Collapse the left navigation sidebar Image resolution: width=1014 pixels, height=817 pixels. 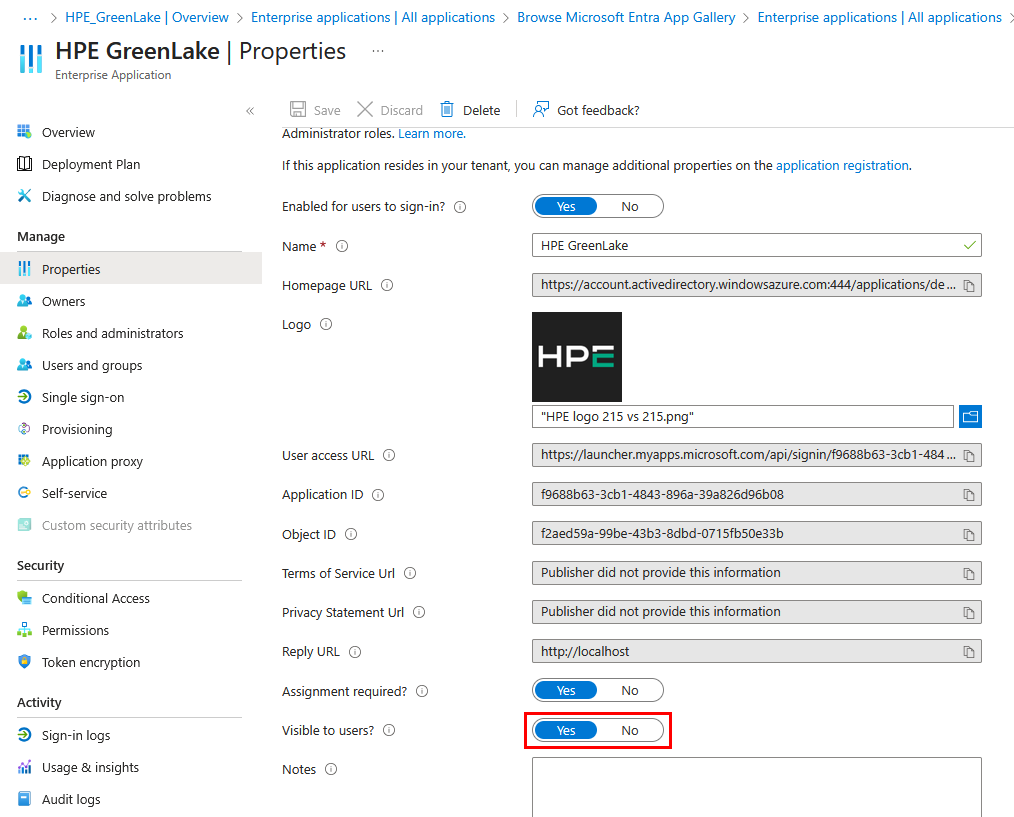(250, 111)
